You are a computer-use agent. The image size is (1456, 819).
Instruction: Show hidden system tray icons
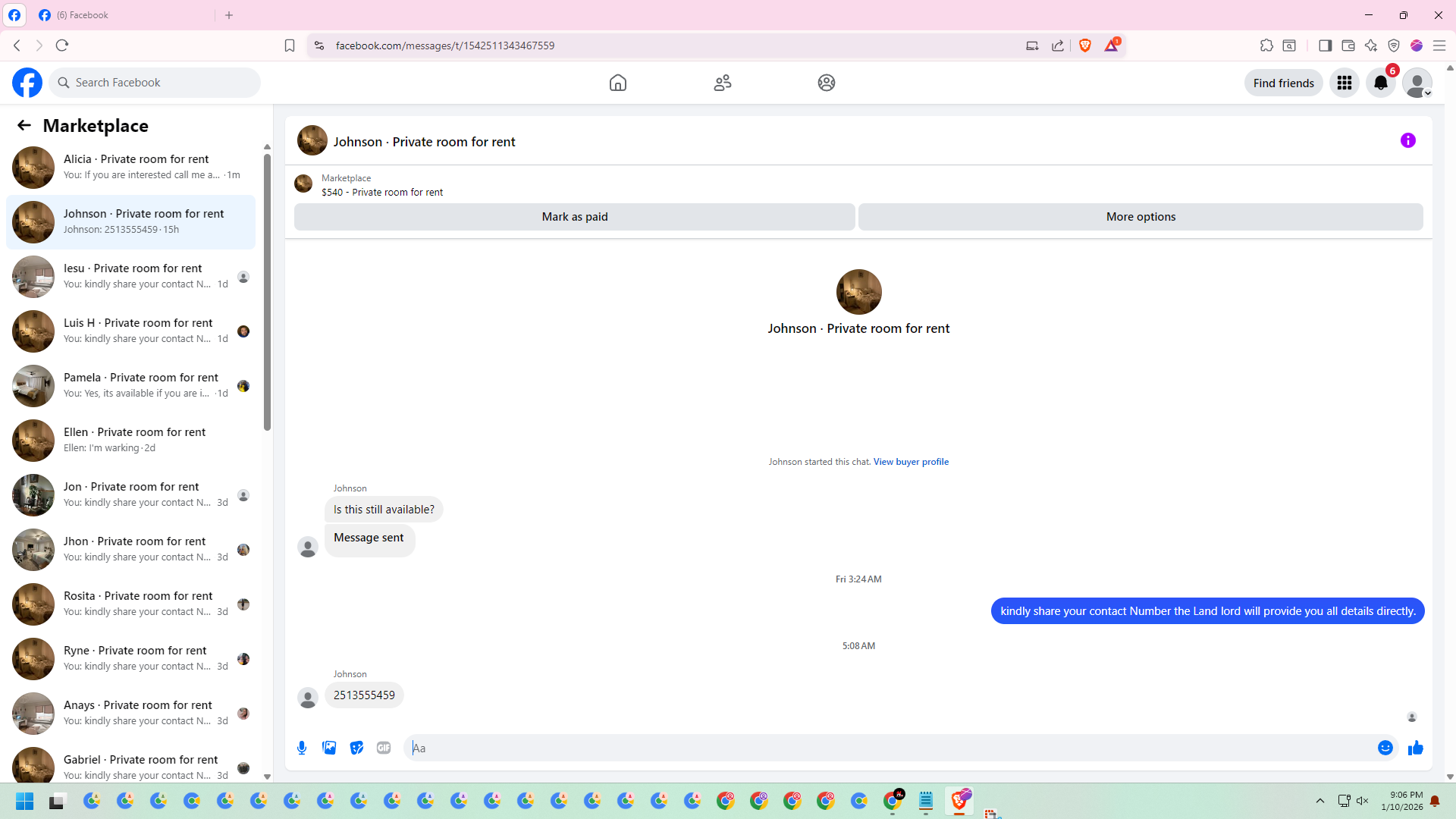[1319, 801]
